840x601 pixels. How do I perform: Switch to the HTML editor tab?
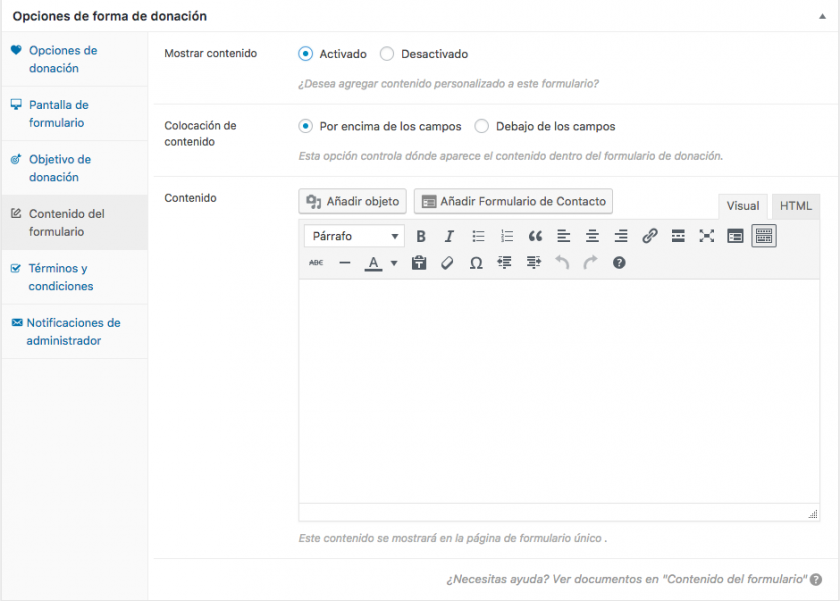[796, 206]
